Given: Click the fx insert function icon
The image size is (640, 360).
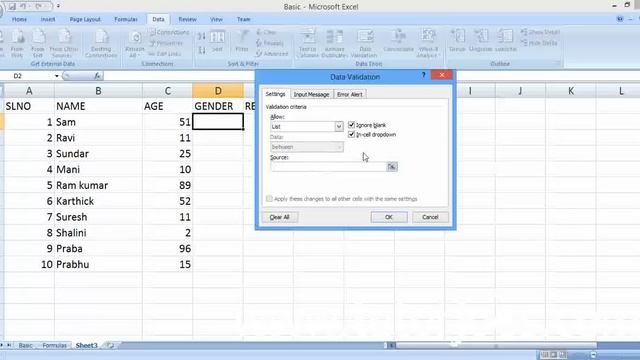Looking at the screenshot, I should pos(97,76).
